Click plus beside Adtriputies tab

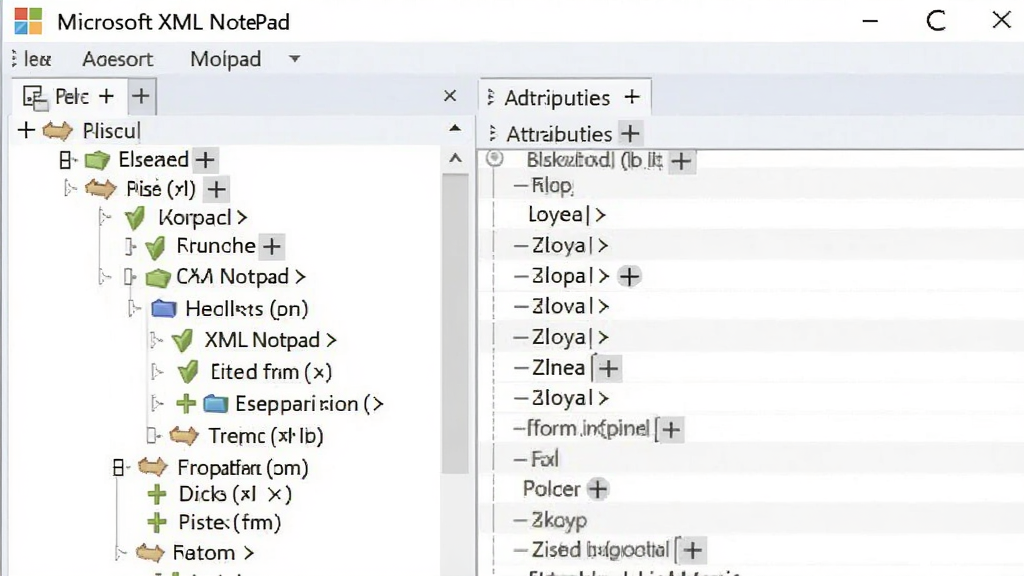point(632,97)
